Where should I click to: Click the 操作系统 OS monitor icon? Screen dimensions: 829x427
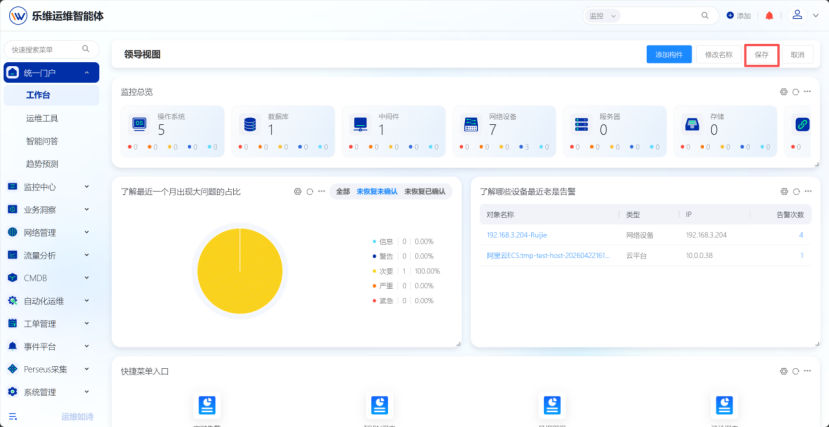pyautogui.click(x=139, y=124)
